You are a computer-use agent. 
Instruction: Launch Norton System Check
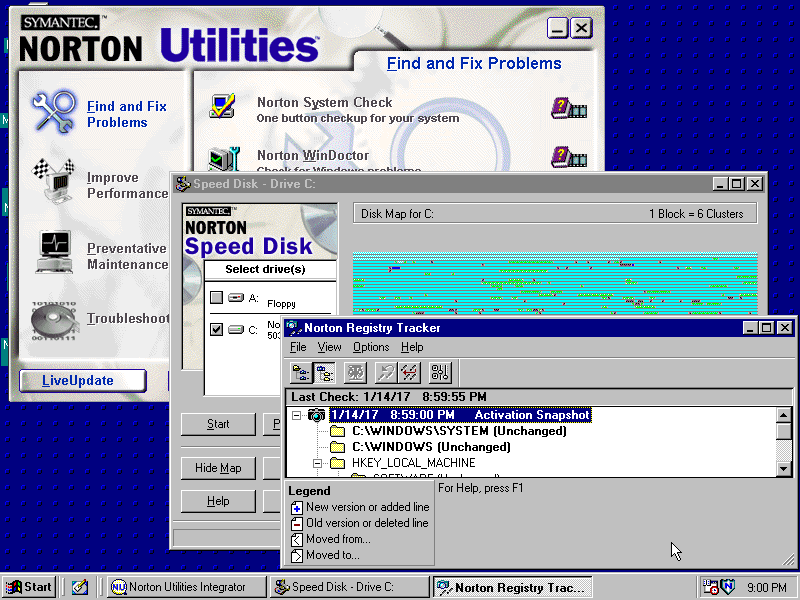[x=324, y=102]
